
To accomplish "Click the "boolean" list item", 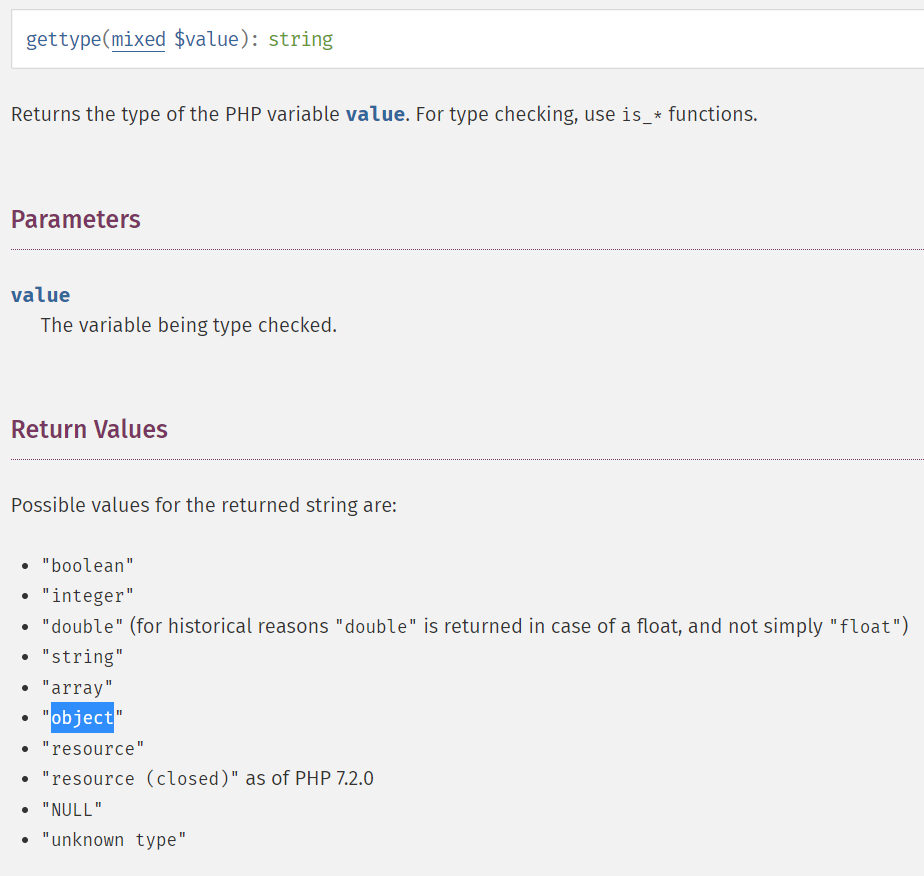I will pos(87,566).
